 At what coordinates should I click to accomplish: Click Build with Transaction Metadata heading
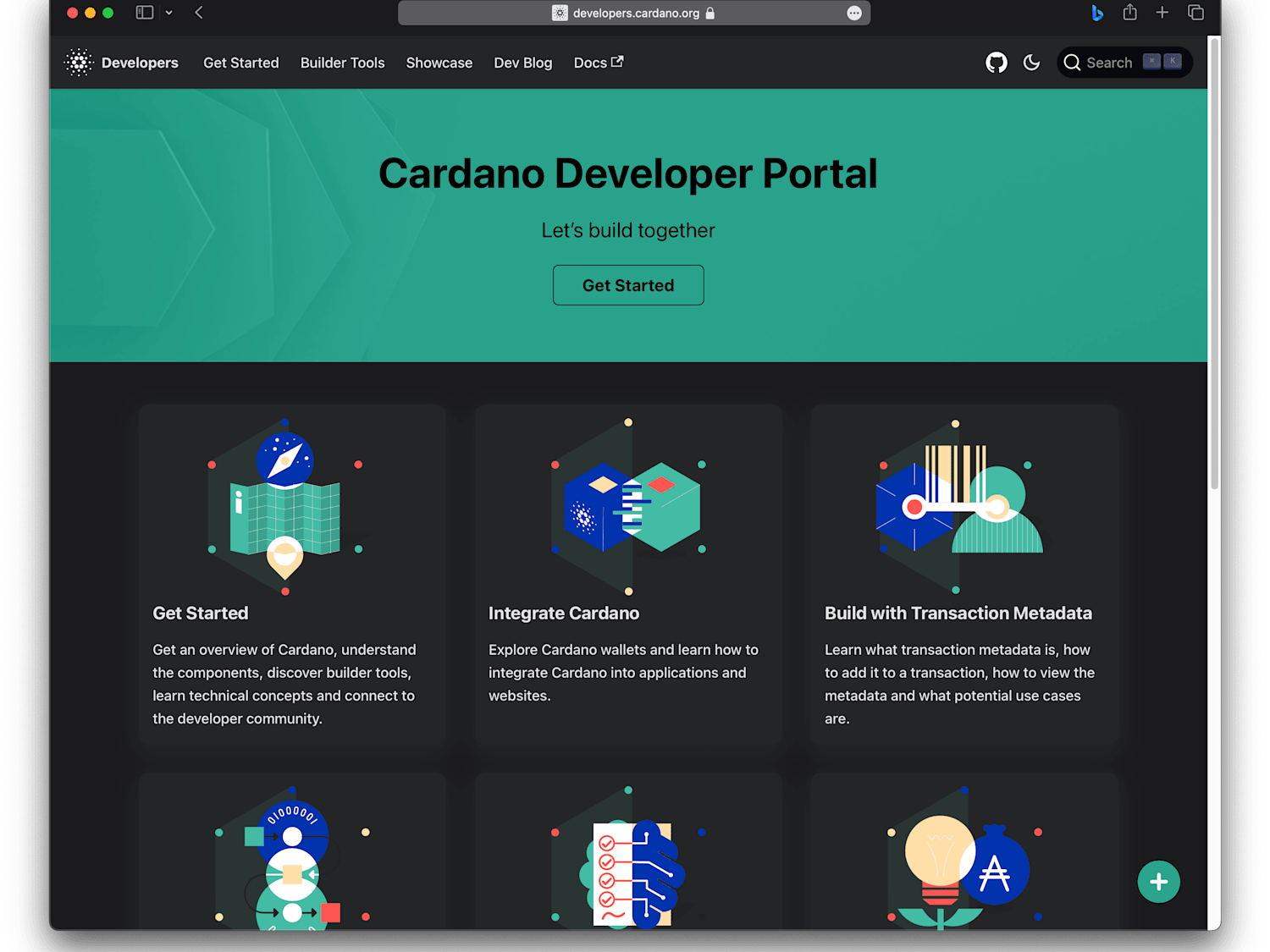pyautogui.click(x=958, y=614)
